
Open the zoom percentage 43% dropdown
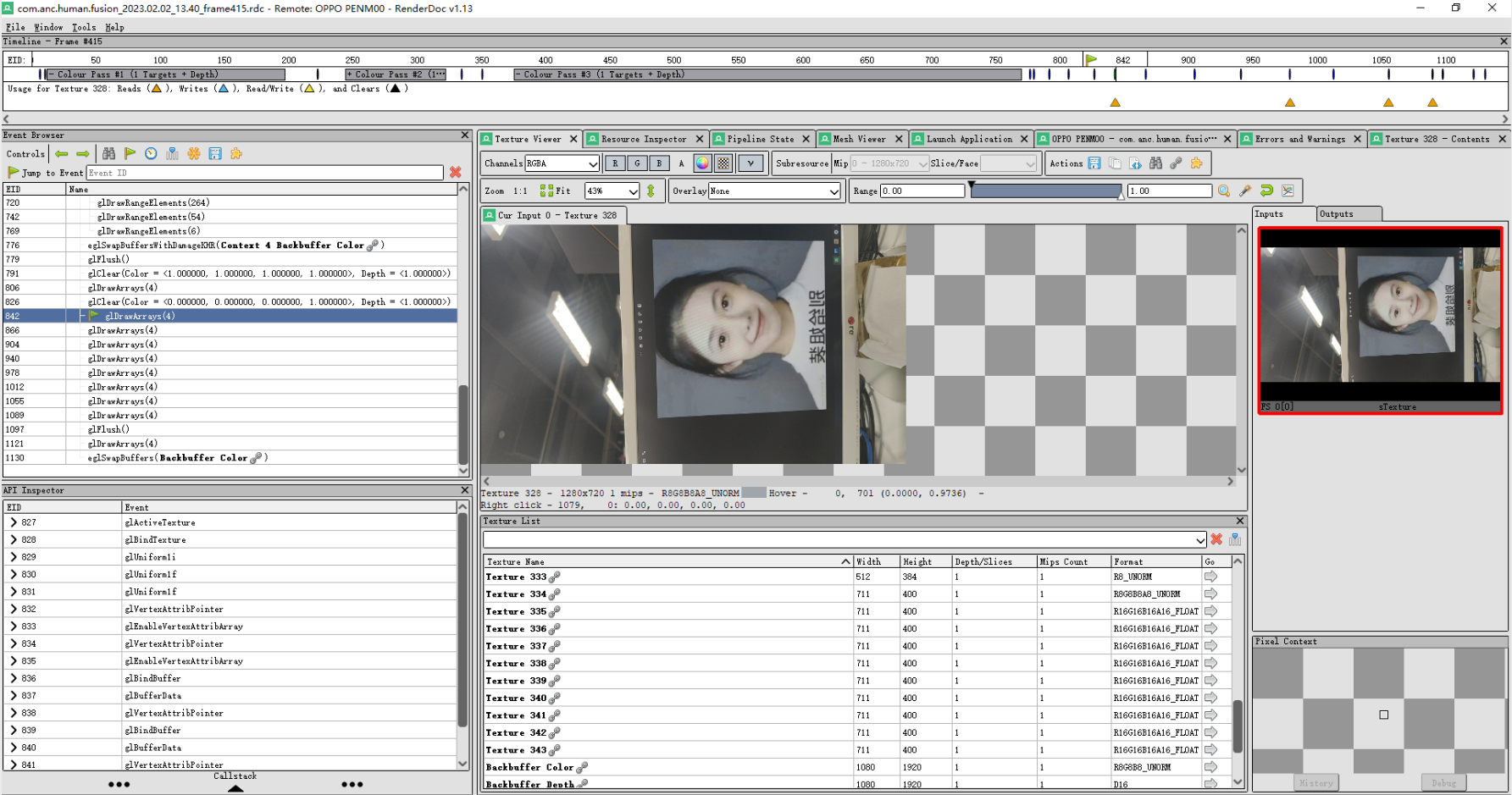612,190
